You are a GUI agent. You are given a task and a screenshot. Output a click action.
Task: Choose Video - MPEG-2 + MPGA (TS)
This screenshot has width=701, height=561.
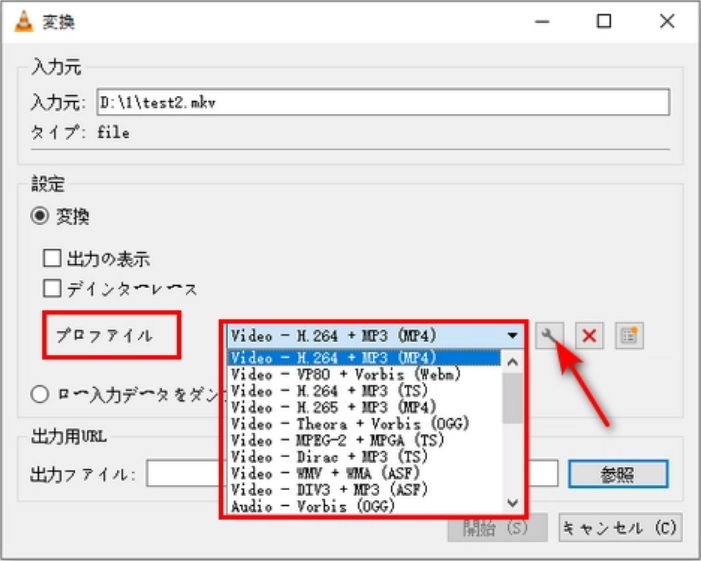tap(364, 440)
